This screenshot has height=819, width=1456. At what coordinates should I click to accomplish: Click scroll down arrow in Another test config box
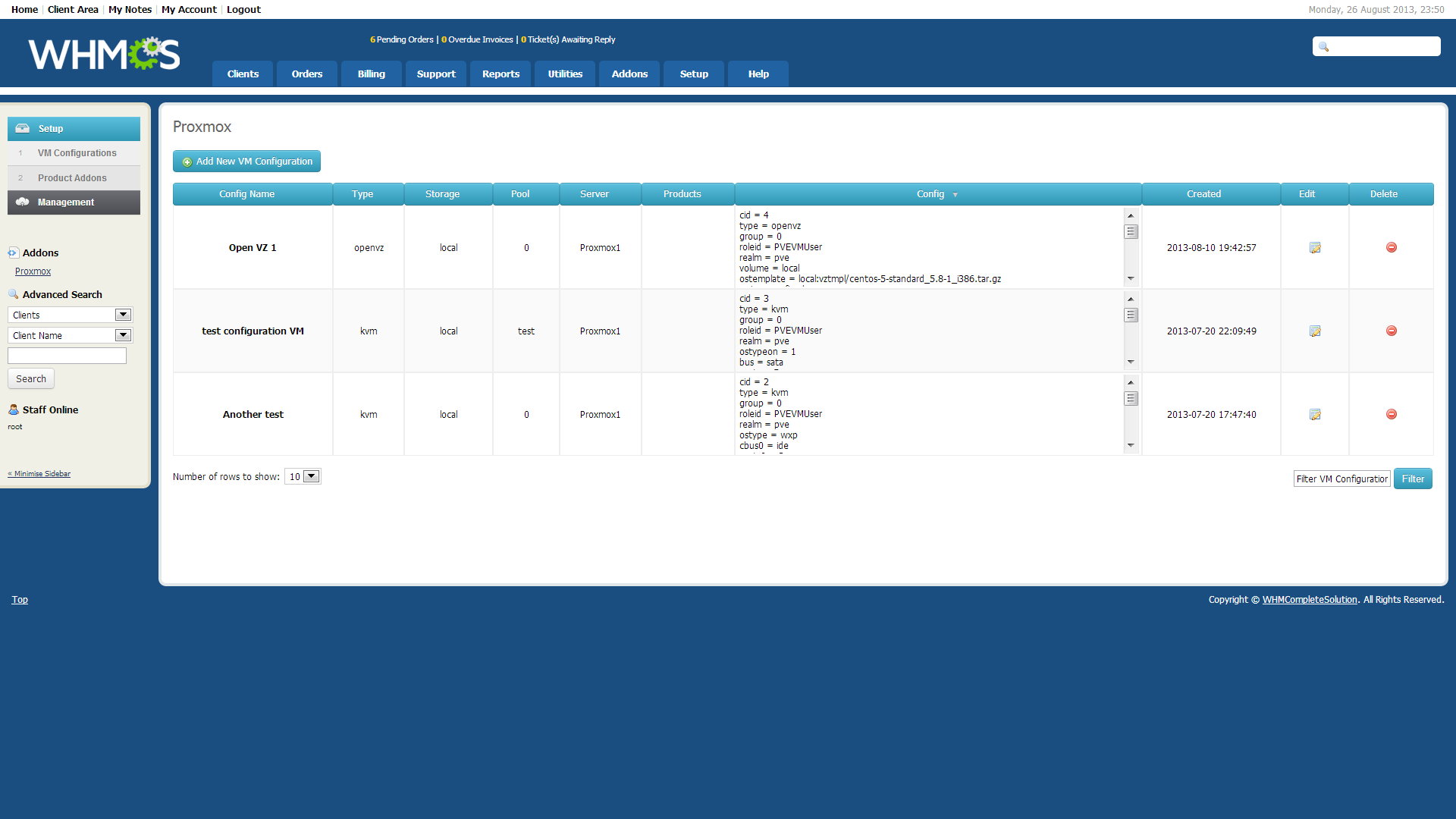tap(1131, 446)
